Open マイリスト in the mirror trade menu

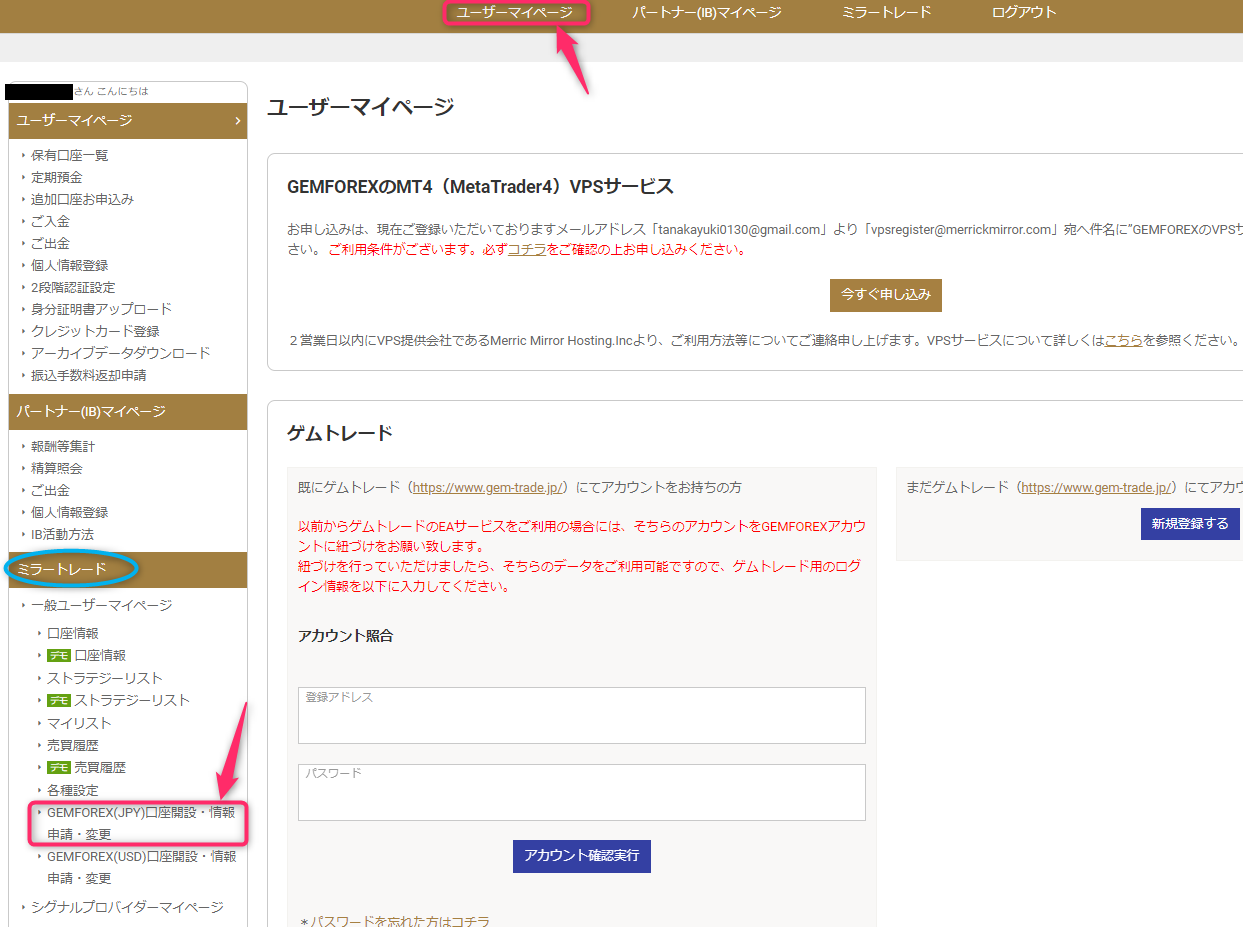(x=79, y=723)
